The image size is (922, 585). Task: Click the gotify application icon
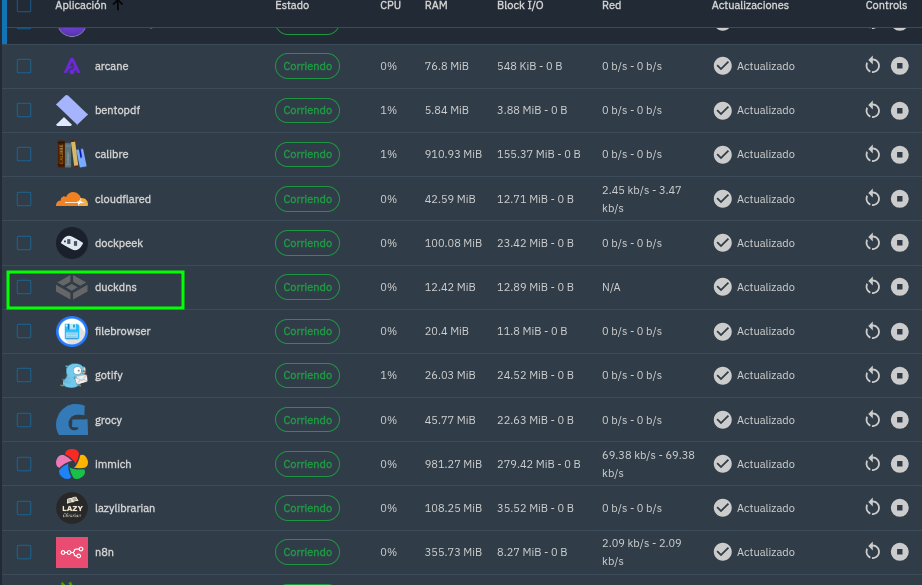click(x=71, y=375)
